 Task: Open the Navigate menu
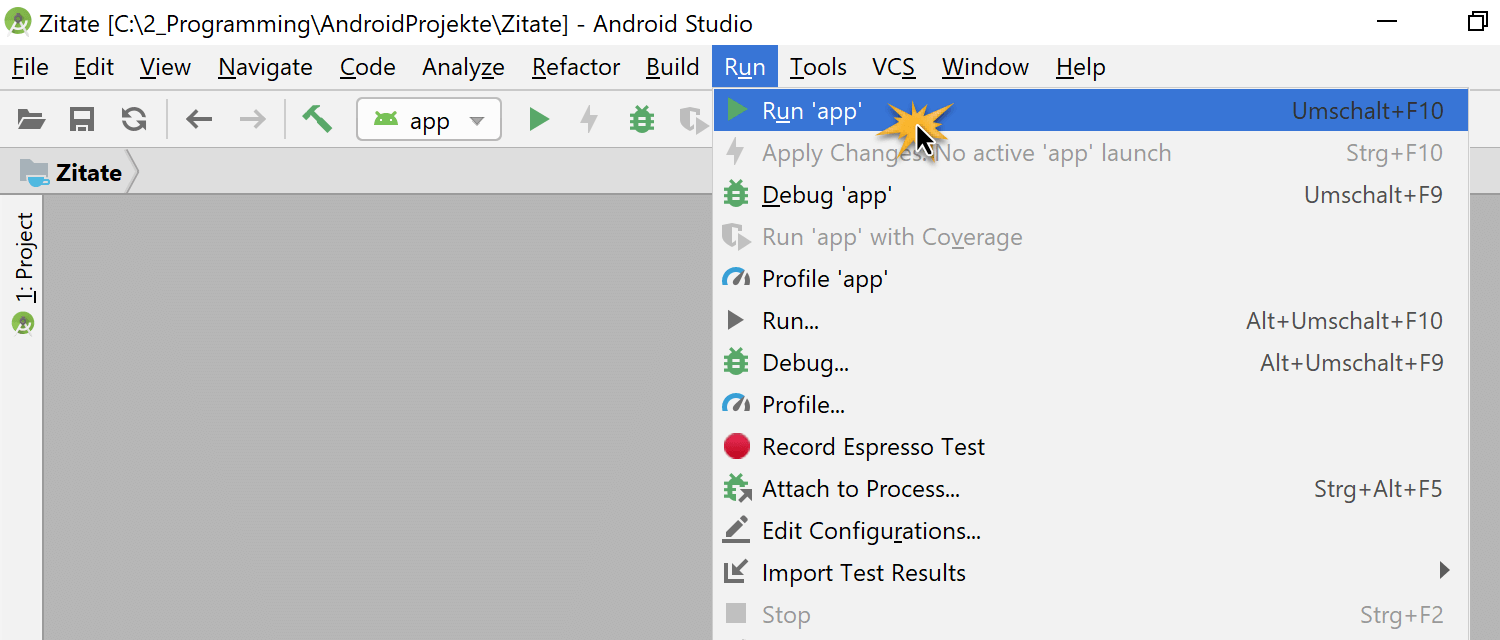pyautogui.click(x=265, y=67)
